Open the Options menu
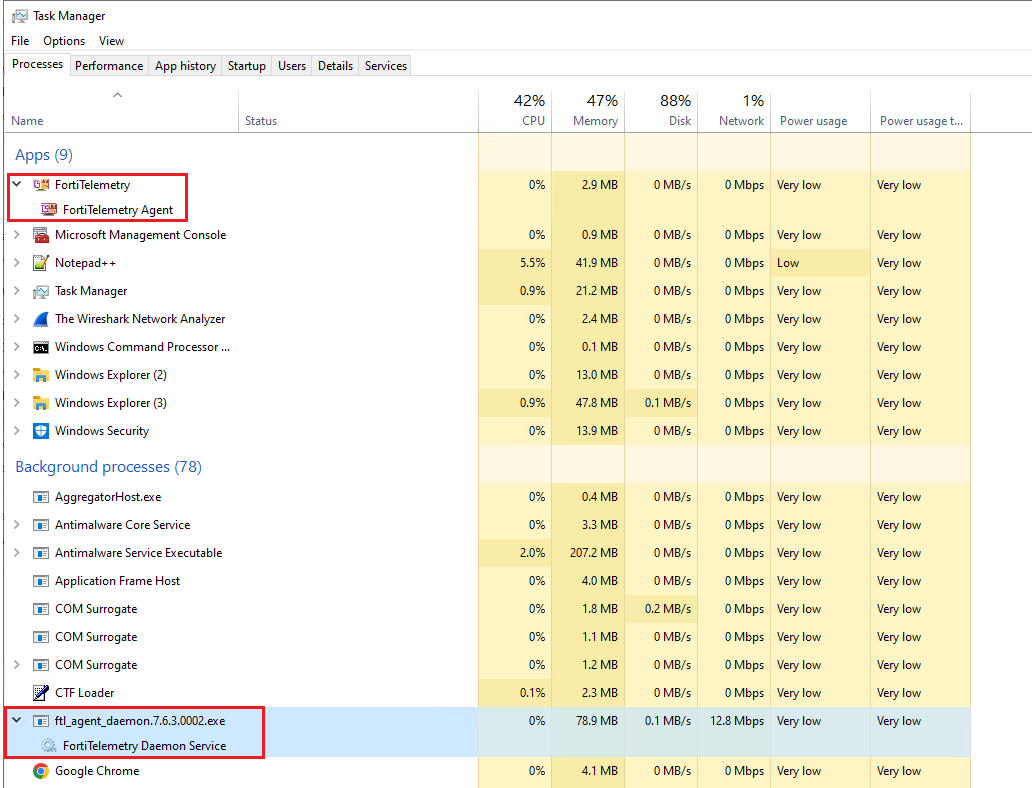1032x788 pixels. point(64,41)
